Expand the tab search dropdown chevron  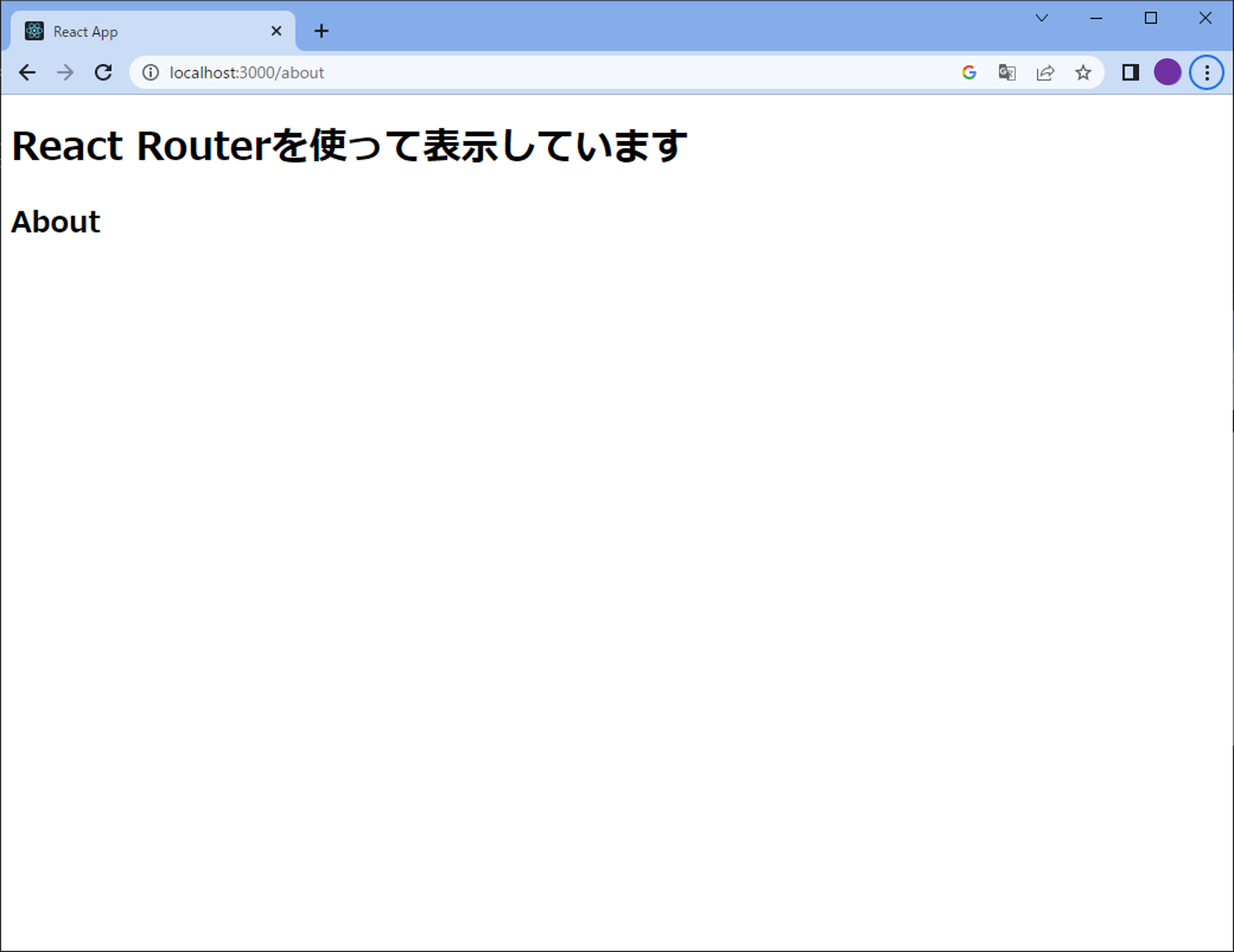coord(1042,18)
